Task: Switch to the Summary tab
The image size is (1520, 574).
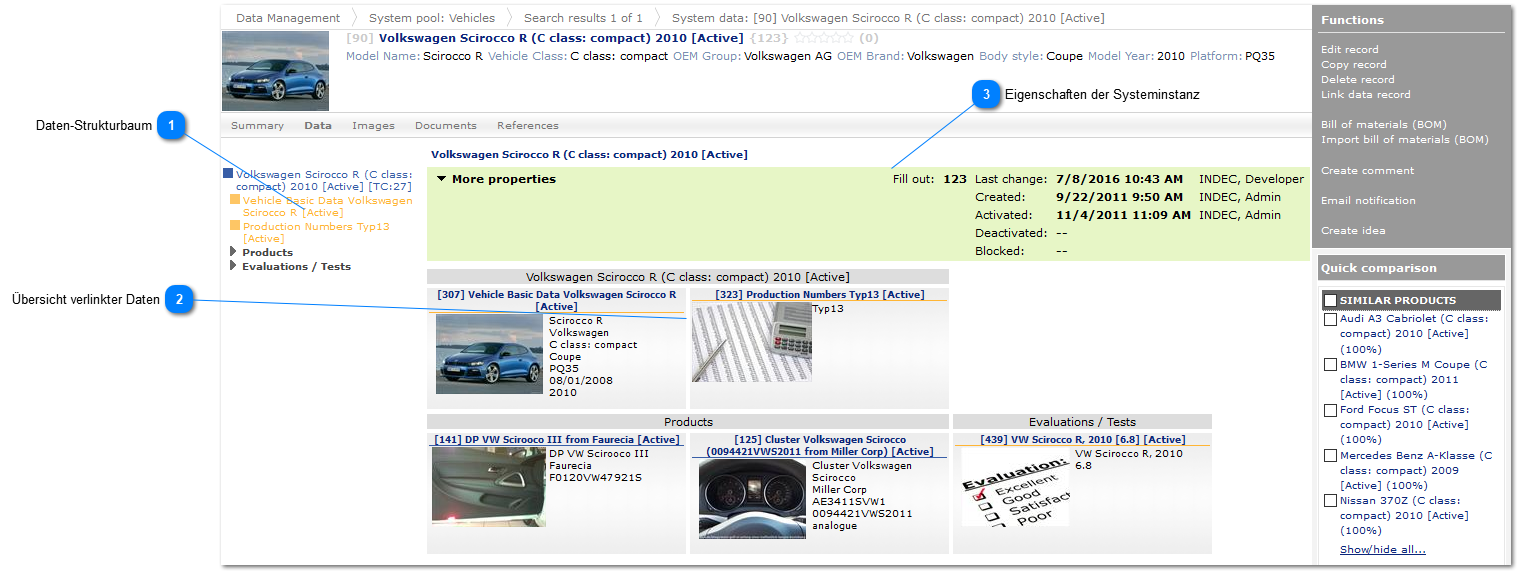Action: pos(257,126)
